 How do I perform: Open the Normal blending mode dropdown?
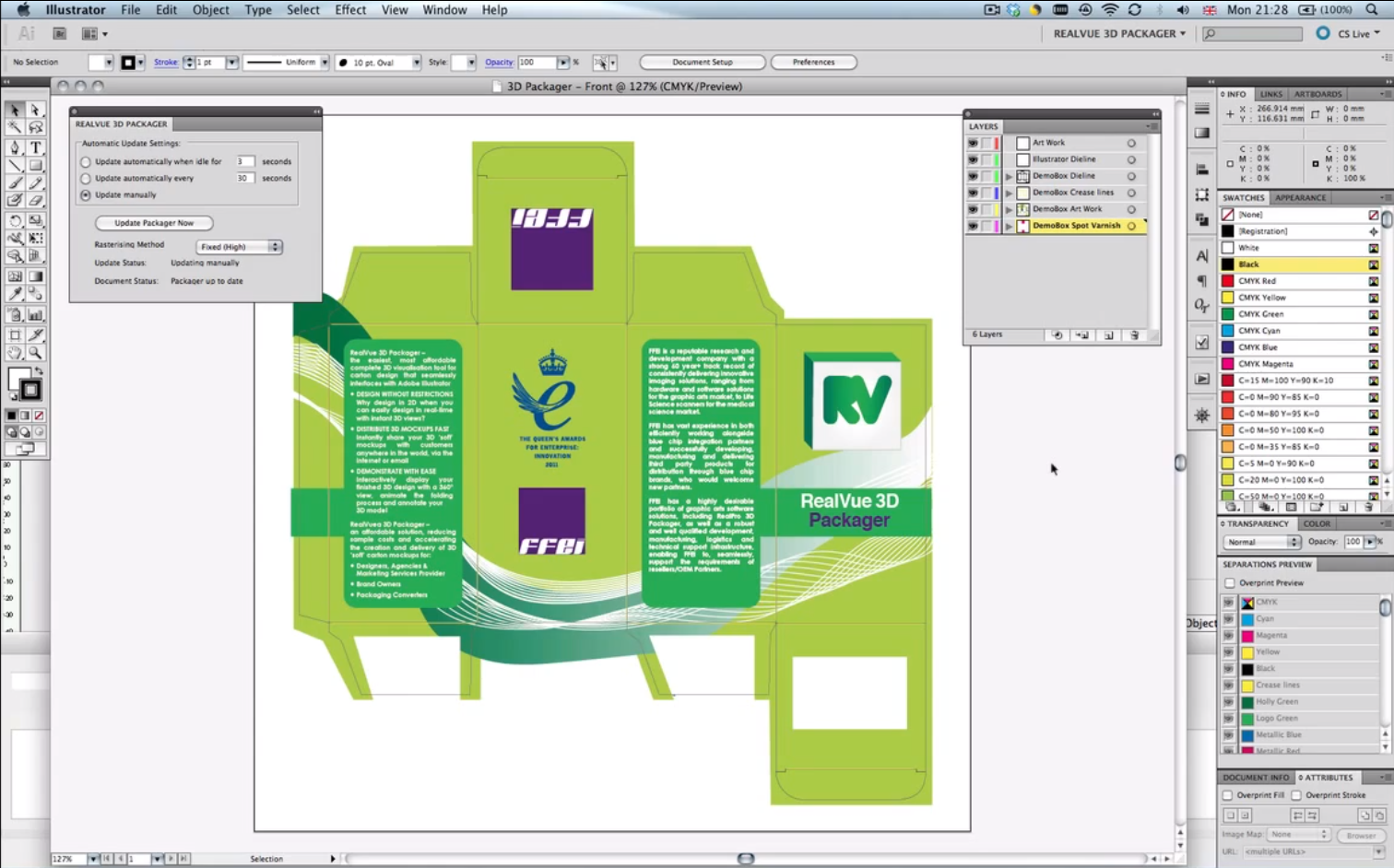tap(1261, 542)
